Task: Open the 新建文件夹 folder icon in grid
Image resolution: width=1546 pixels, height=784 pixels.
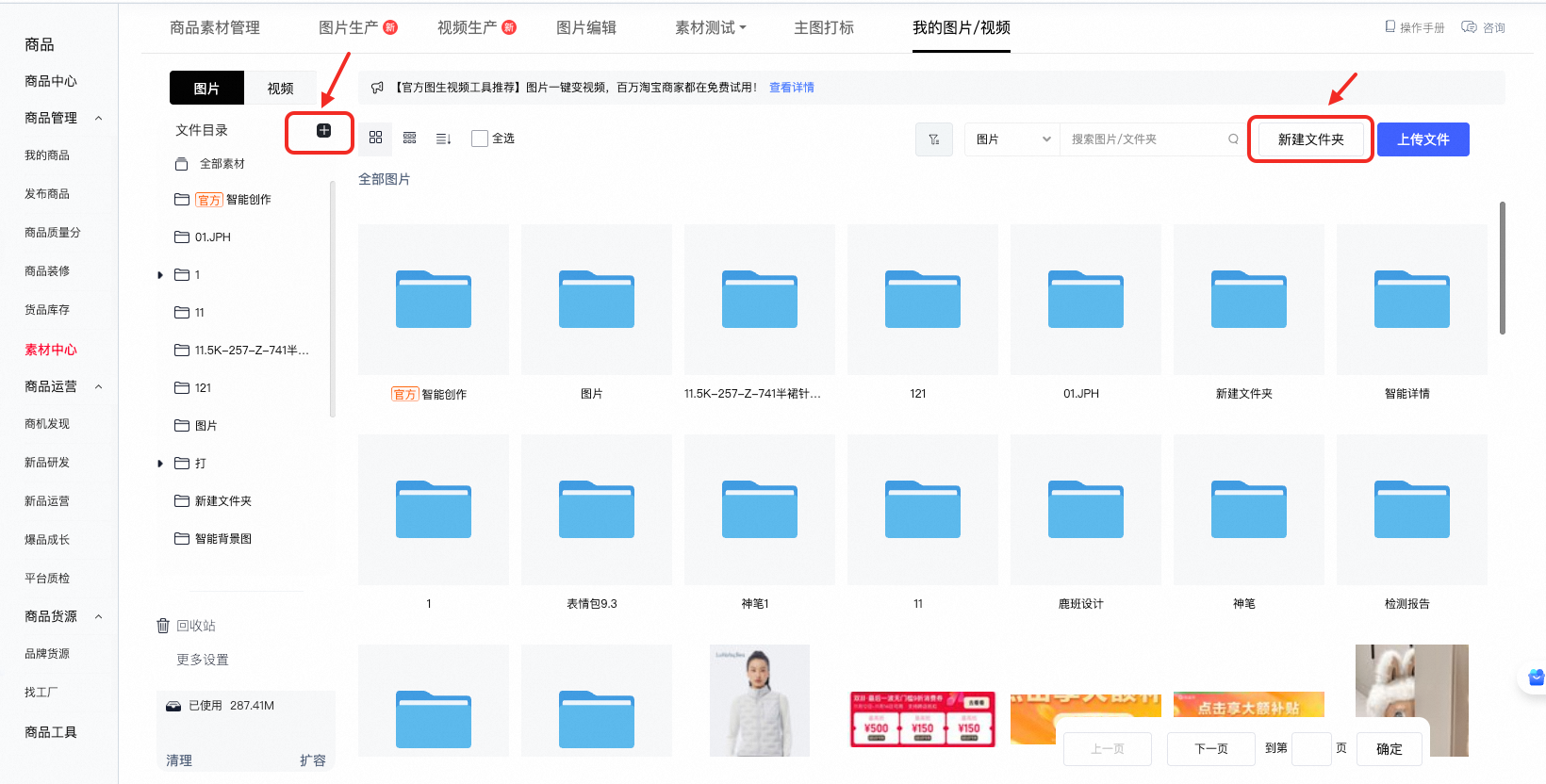Action: tap(1249, 300)
